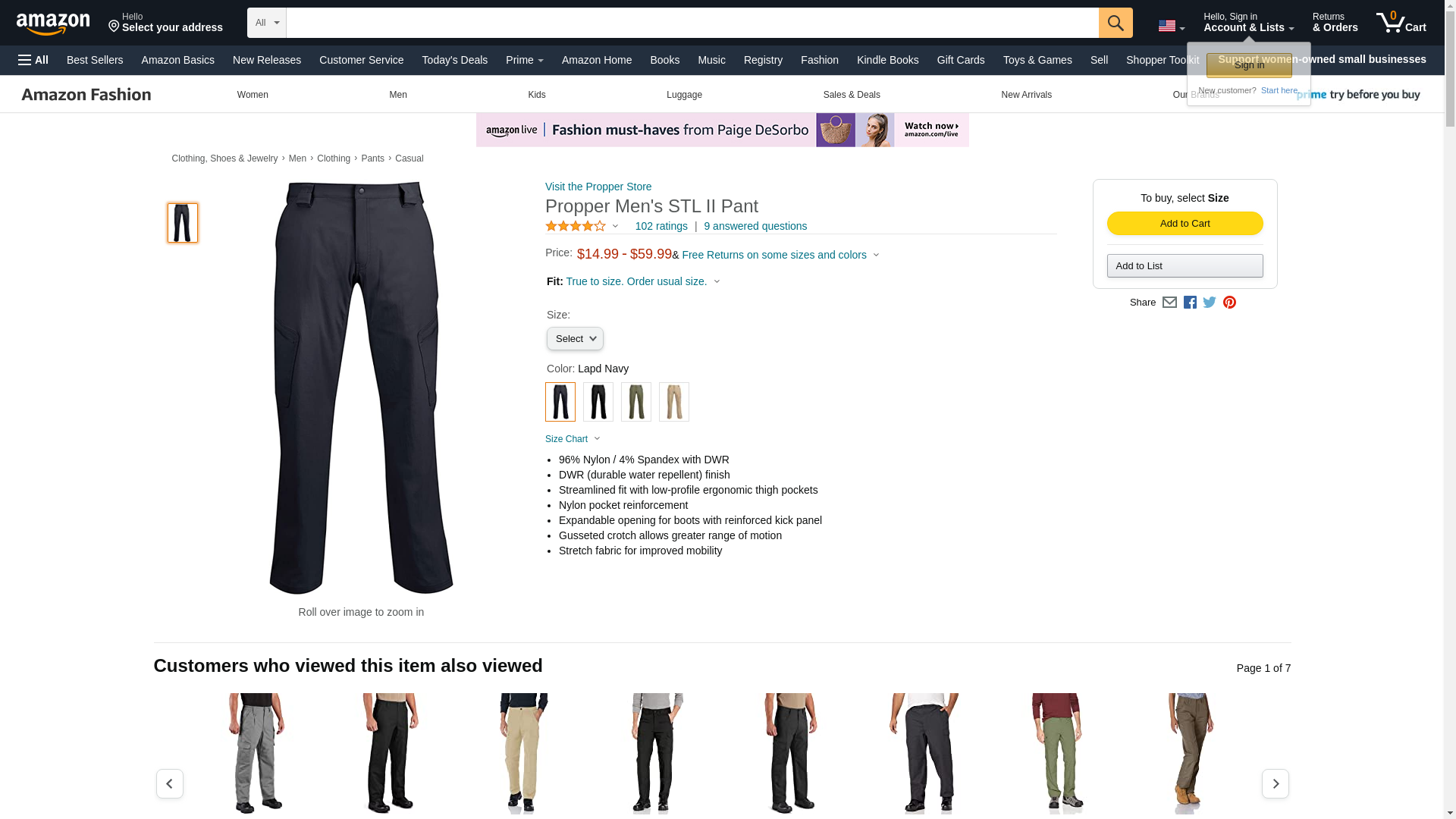Open the Size Select dropdown
Viewport: 1456px width, 819px height.
[575, 339]
